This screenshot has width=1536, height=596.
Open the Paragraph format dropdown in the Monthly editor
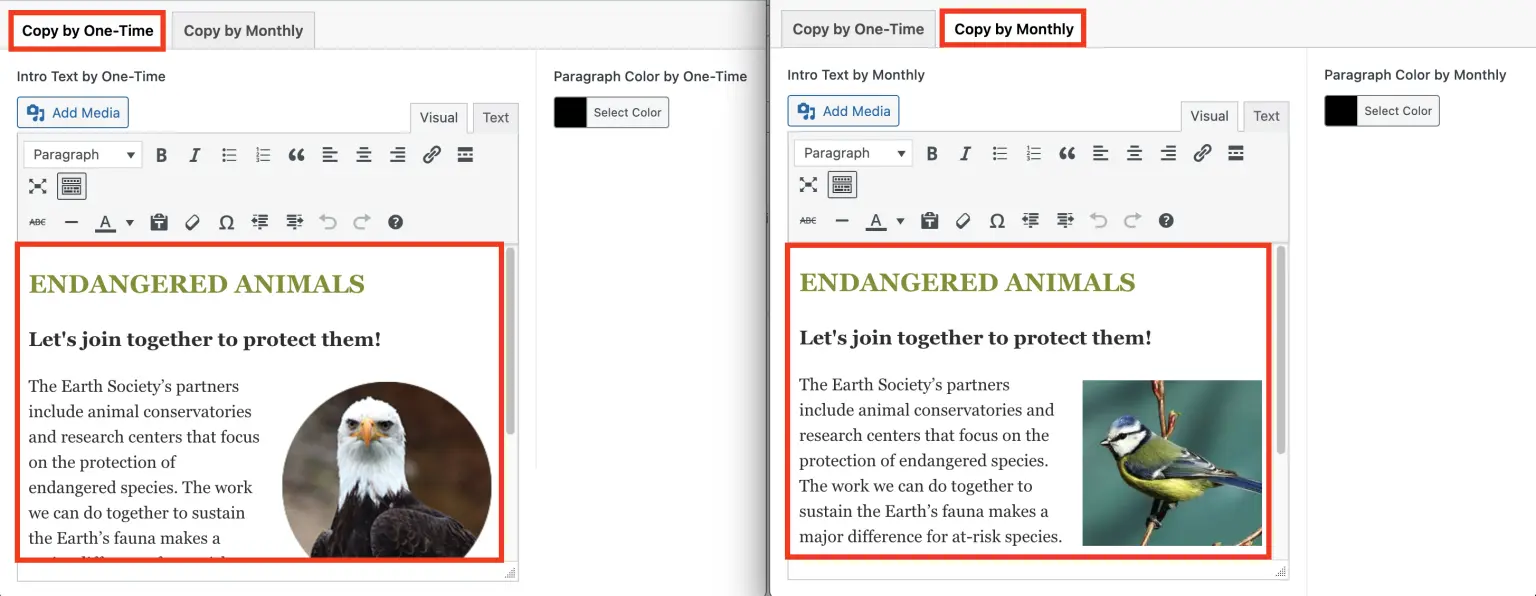coord(853,153)
